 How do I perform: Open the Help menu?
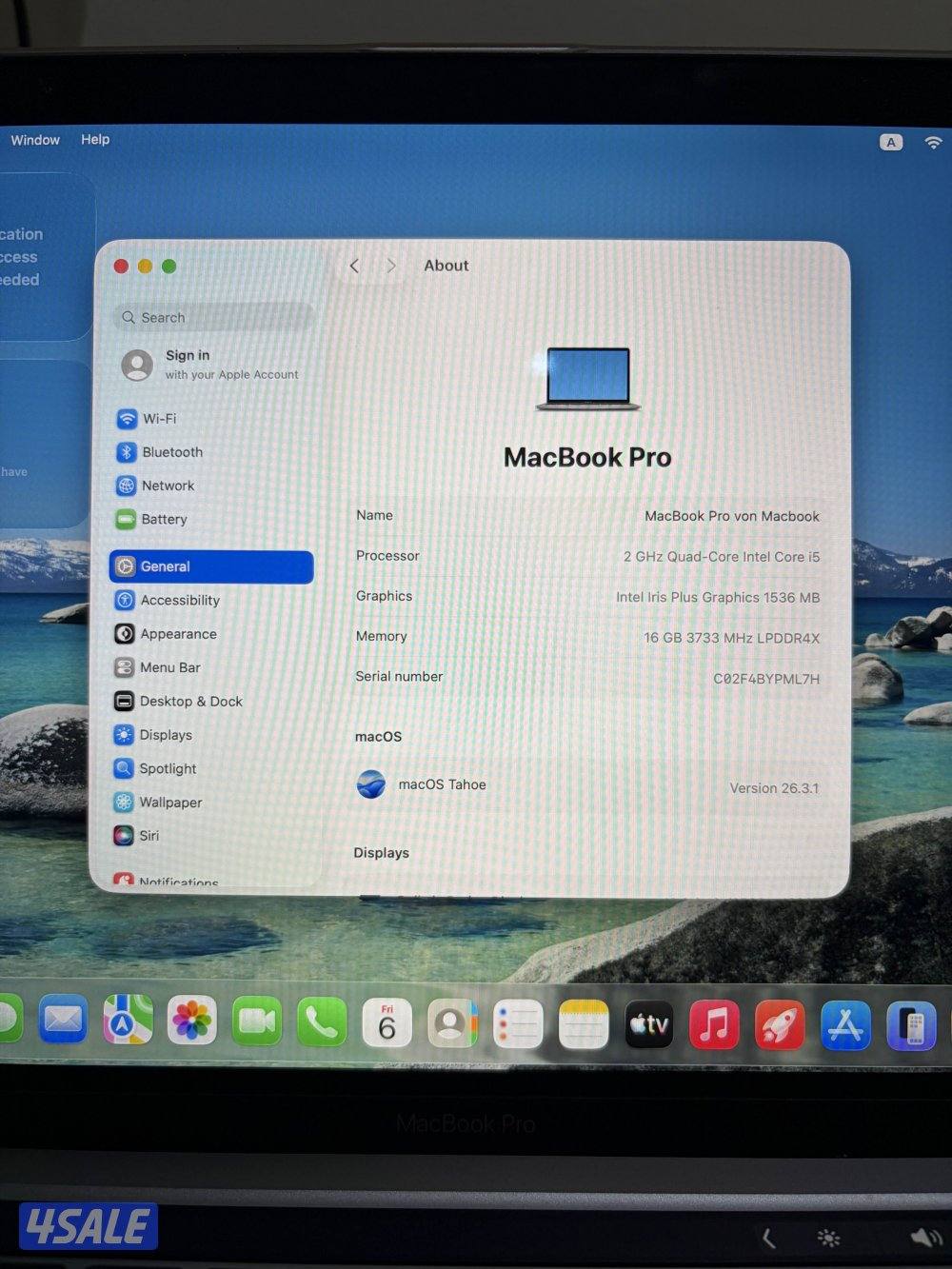pyautogui.click(x=95, y=140)
